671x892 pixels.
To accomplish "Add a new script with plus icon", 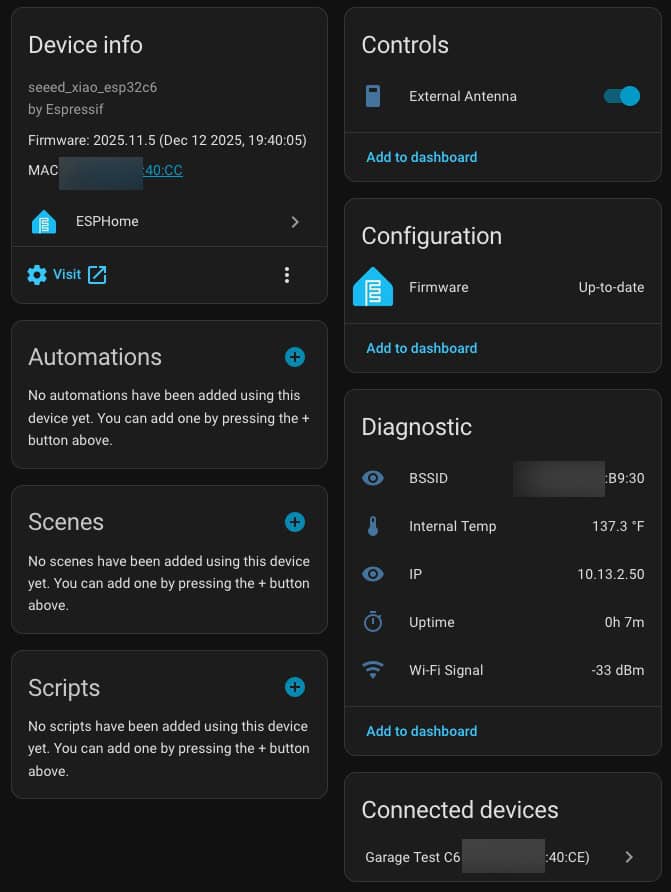I will click(x=295, y=687).
